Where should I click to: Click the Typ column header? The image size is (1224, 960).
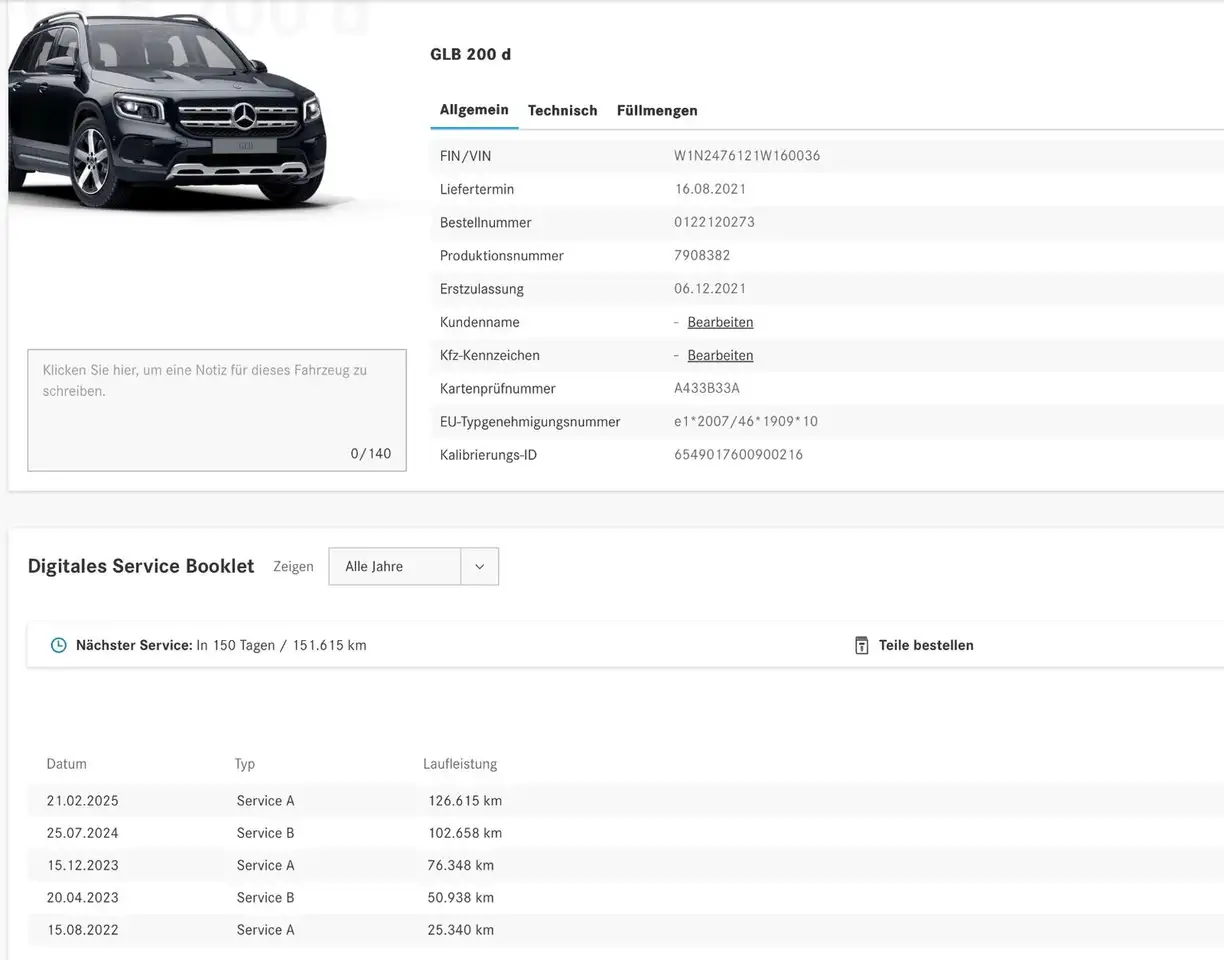click(x=245, y=764)
